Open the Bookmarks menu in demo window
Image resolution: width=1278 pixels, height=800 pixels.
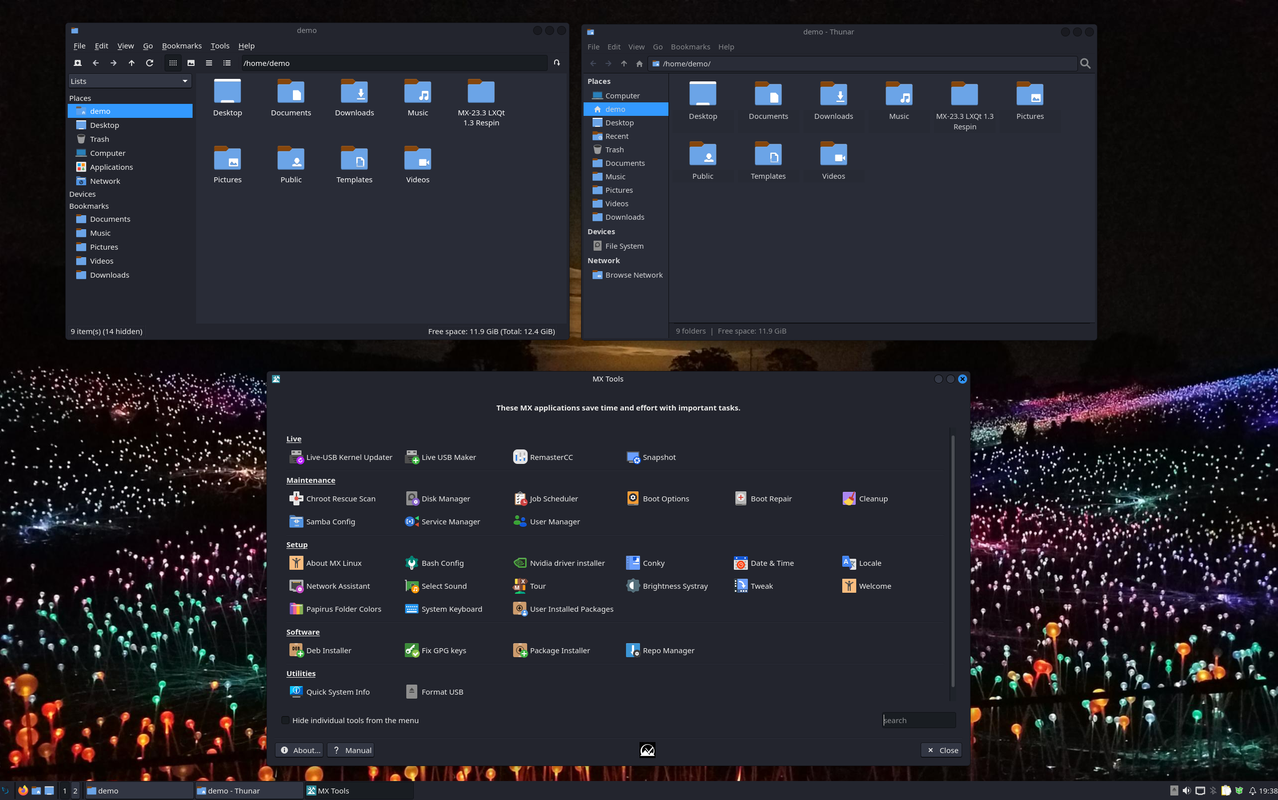point(181,46)
